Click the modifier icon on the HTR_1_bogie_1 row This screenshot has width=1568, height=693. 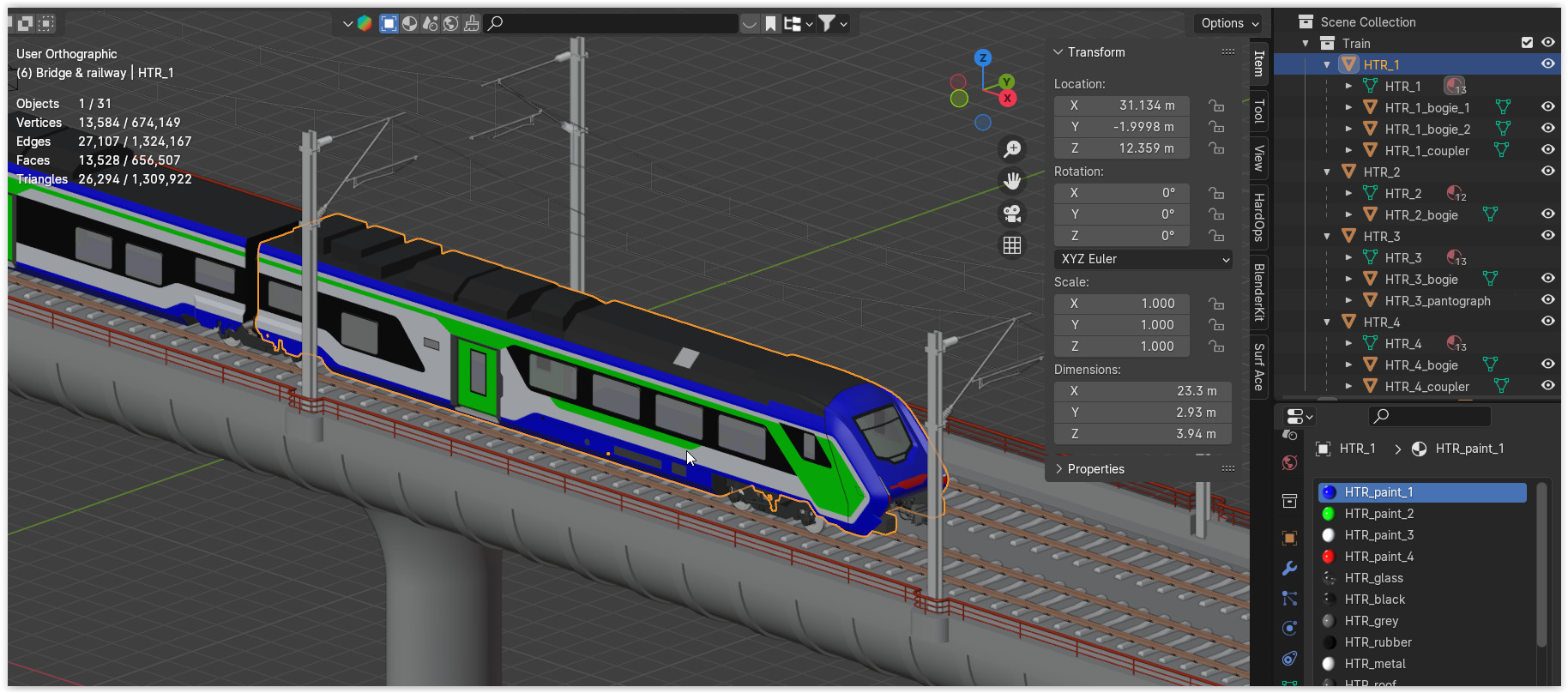pos(1503,107)
